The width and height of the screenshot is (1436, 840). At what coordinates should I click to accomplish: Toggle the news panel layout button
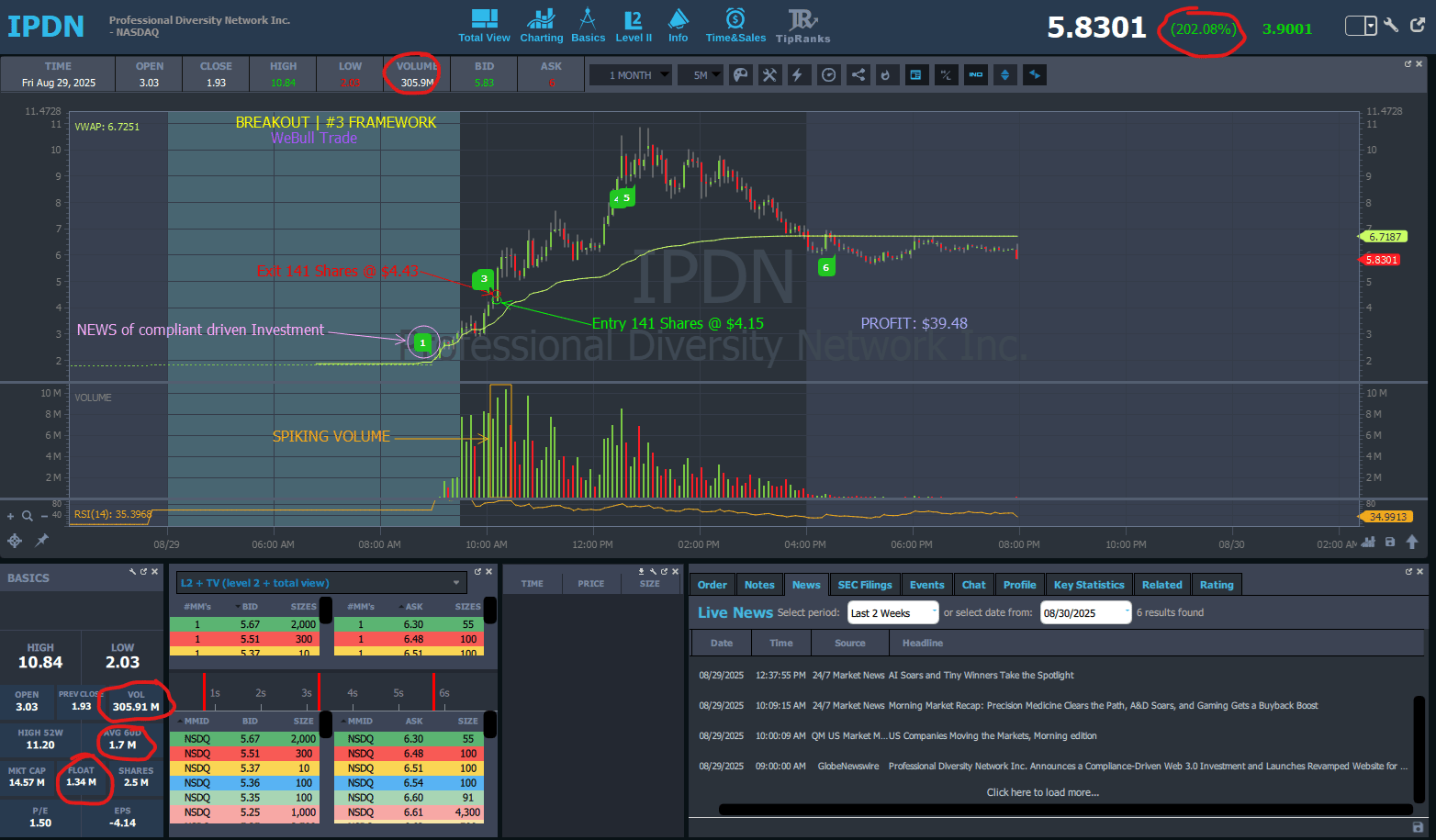(915, 75)
